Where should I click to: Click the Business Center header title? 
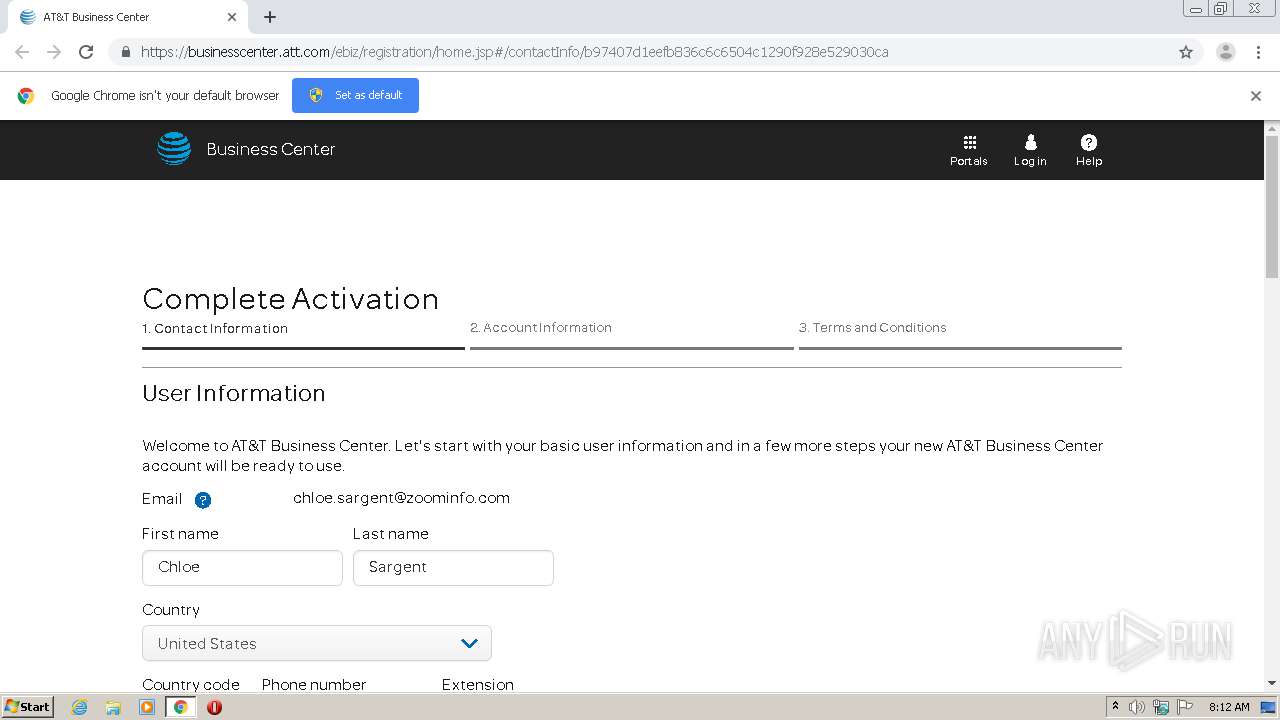tap(271, 149)
